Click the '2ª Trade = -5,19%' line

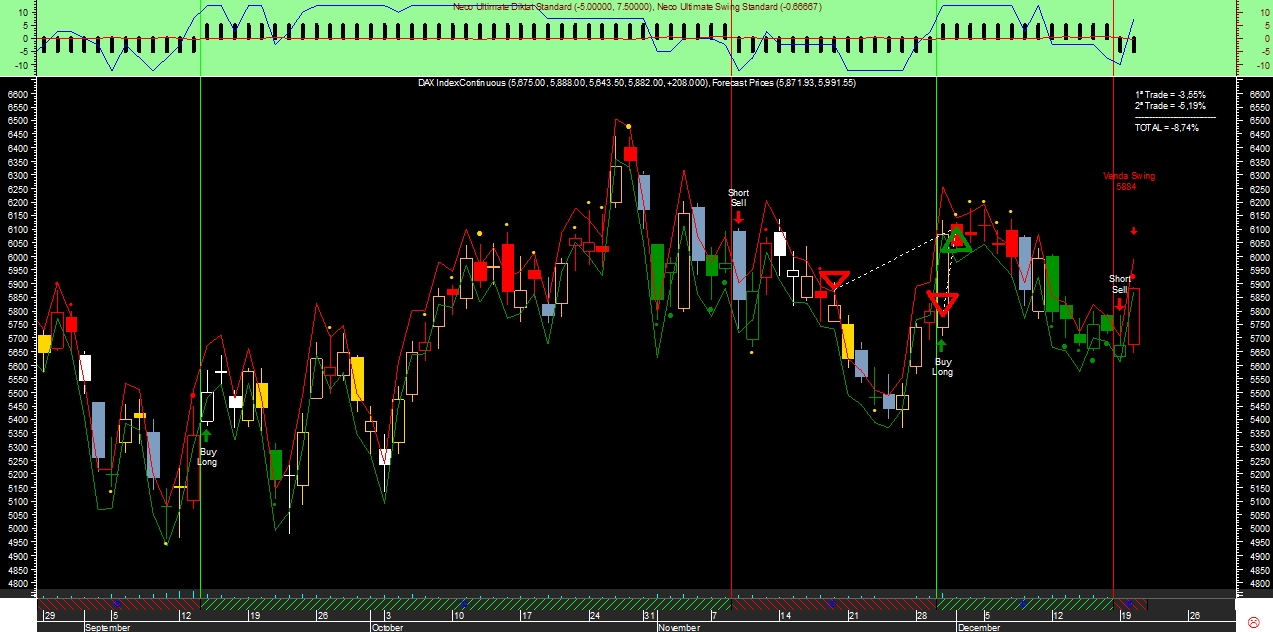click(x=1170, y=106)
